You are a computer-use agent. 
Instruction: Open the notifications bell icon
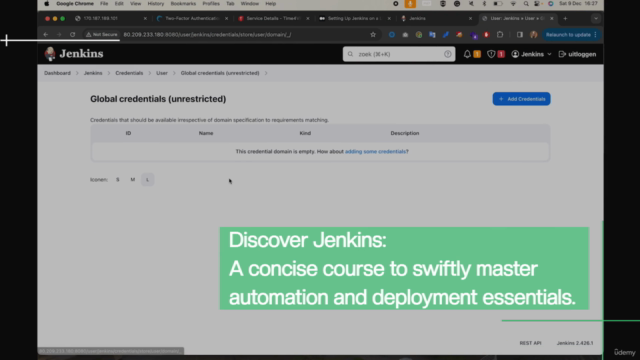pyautogui.click(x=467, y=54)
